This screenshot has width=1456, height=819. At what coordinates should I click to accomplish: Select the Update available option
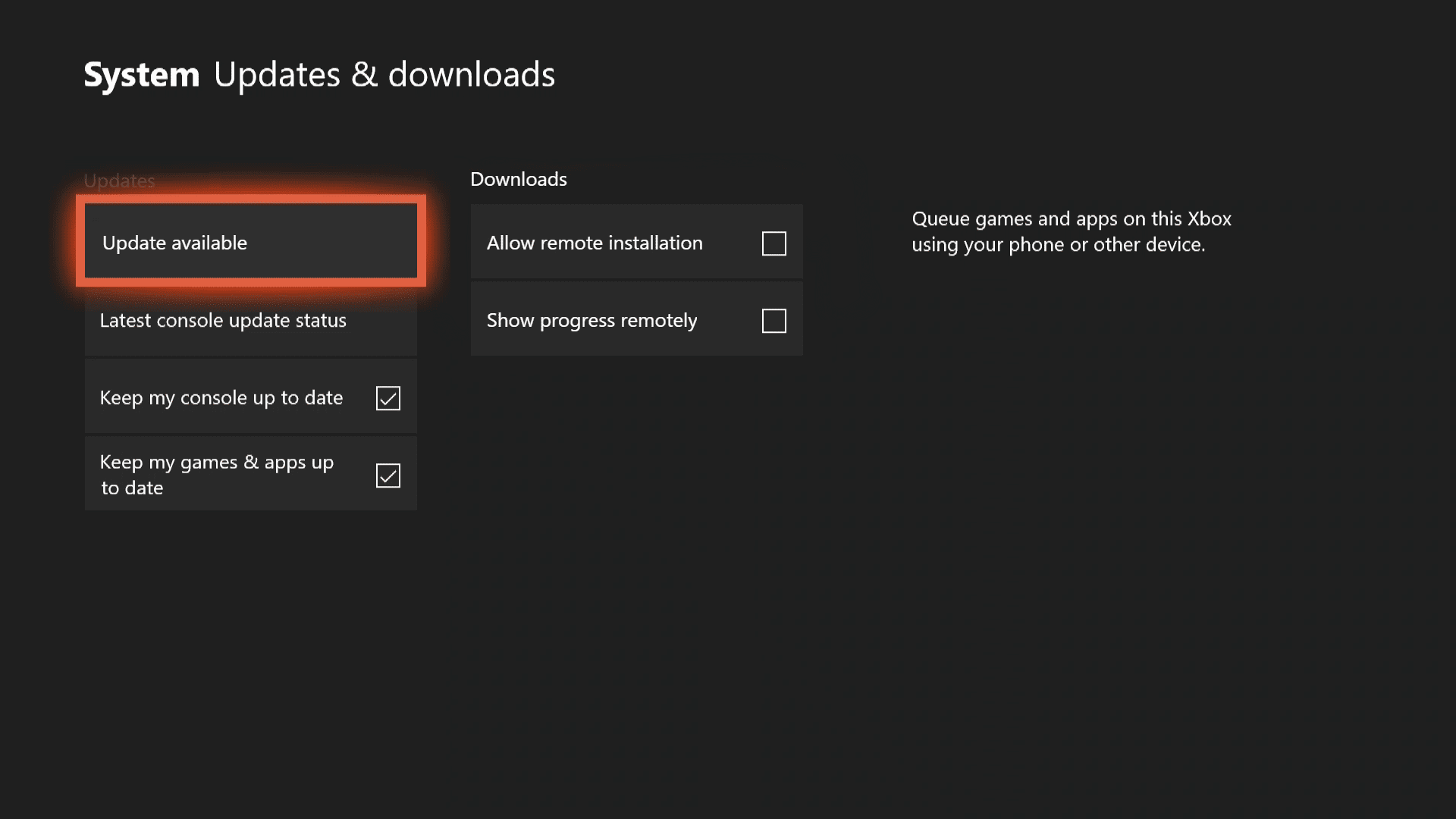(x=250, y=241)
